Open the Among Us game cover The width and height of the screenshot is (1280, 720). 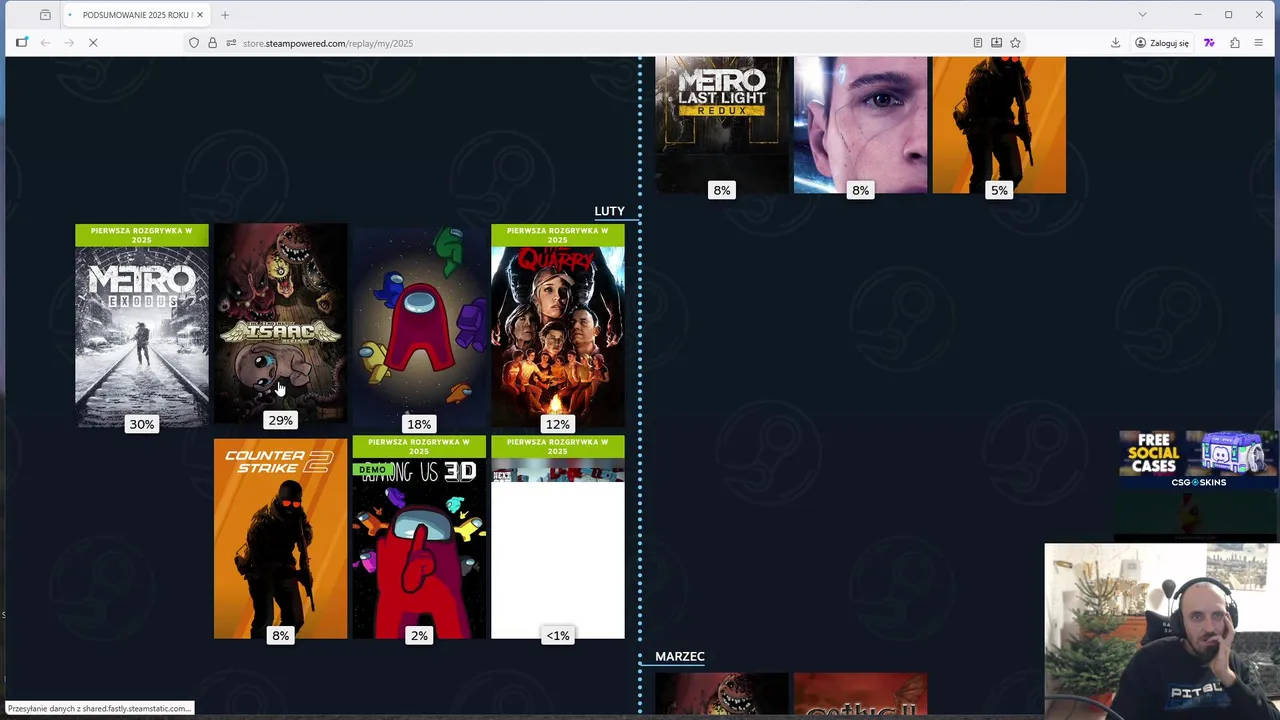[419, 326]
